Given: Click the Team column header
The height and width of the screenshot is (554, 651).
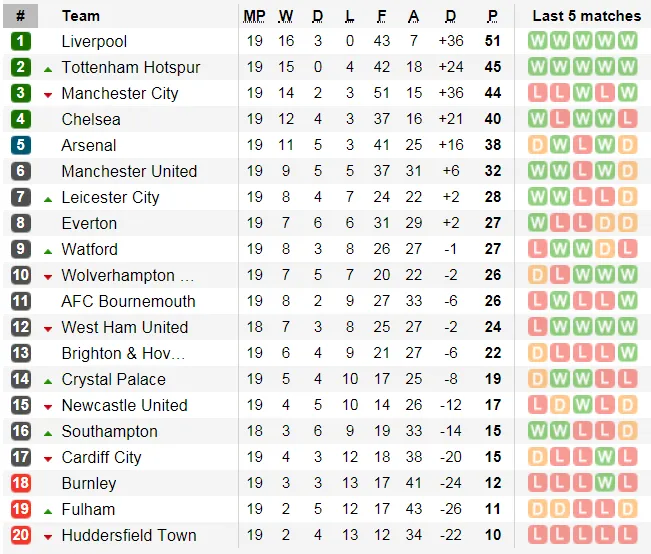Looking at the screenshot, I should pos(81,16).
